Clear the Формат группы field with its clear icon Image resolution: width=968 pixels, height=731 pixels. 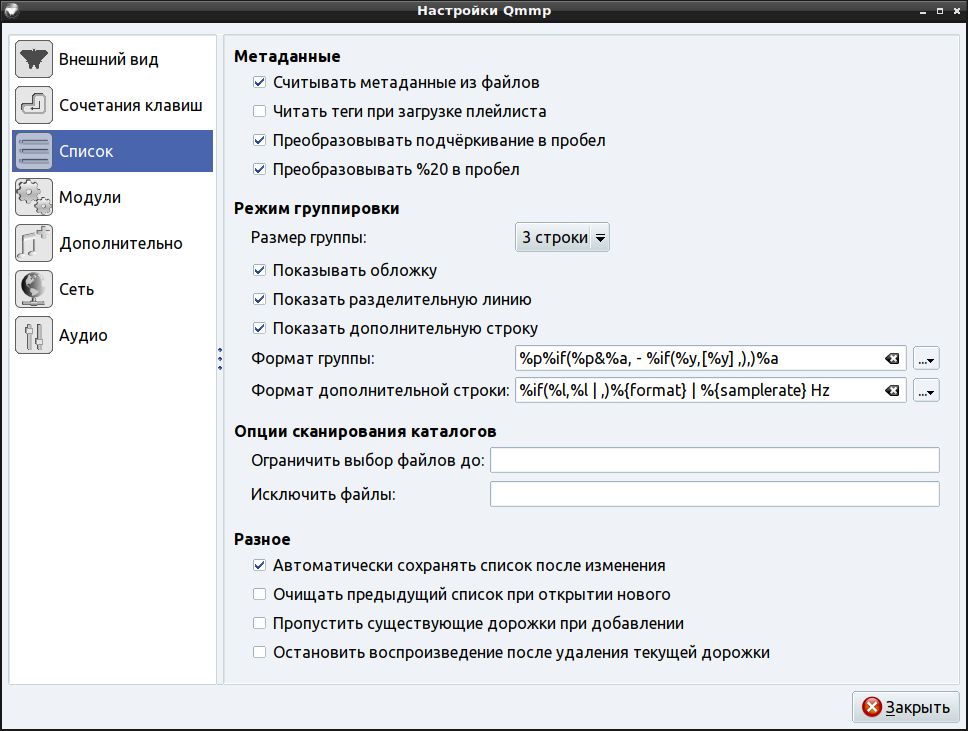point(893,360)
